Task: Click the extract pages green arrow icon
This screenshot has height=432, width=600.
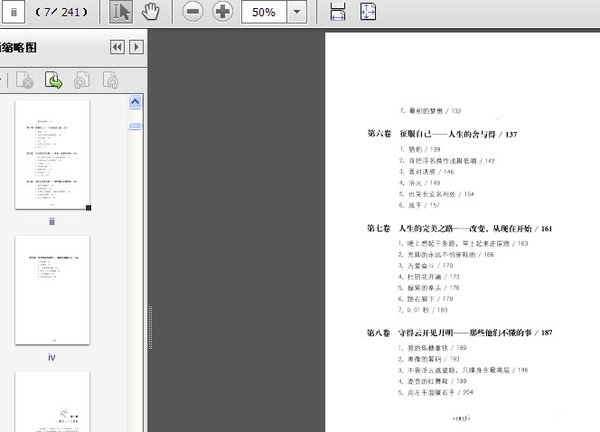Action: click(x=54, y=80)
